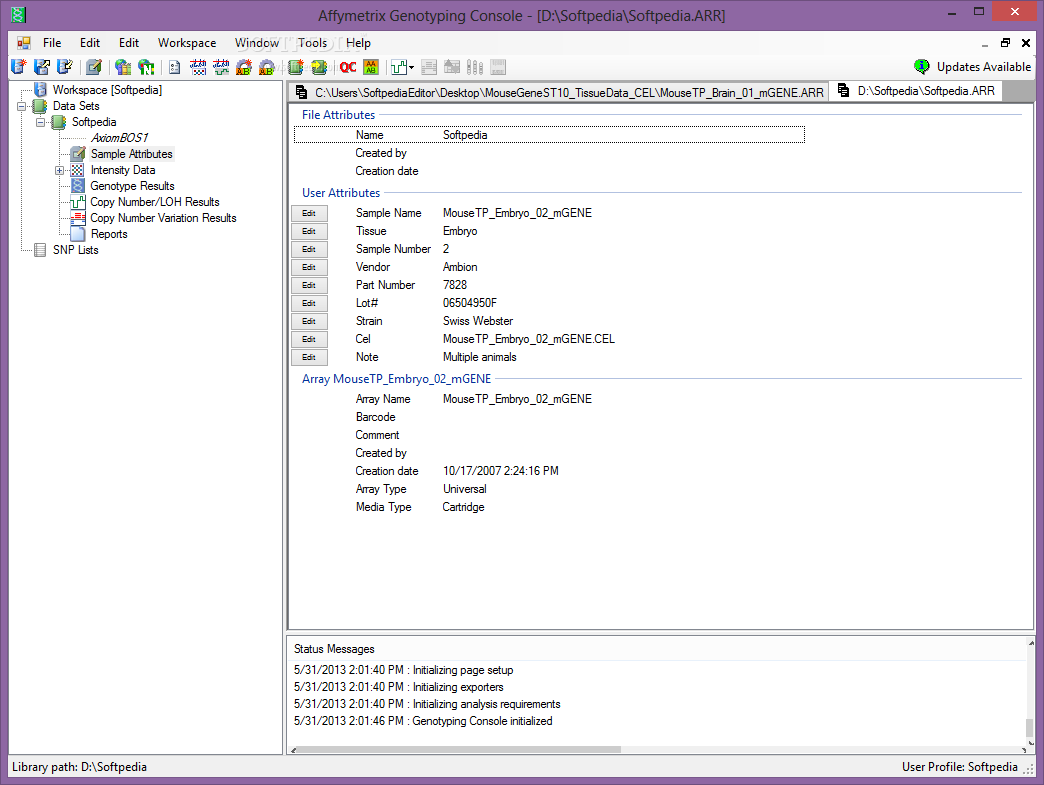
Task: Open the Updates Available link
Action: (x=983, y=67)
